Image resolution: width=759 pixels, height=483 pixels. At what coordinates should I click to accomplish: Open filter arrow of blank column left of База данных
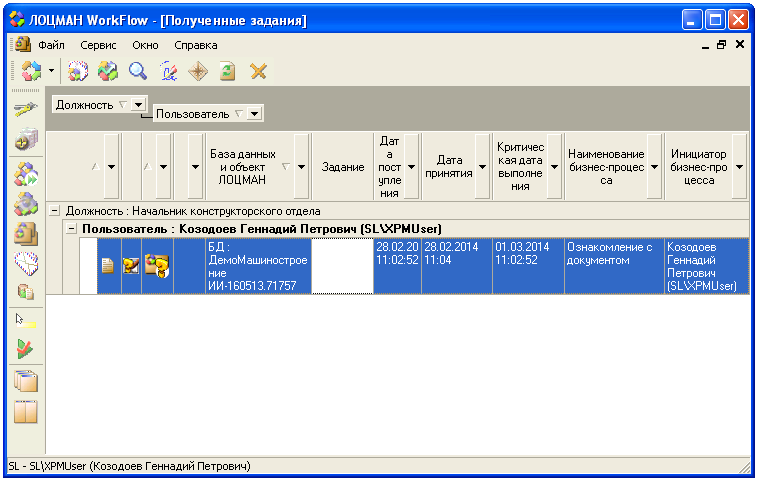[x=196, y=167]
